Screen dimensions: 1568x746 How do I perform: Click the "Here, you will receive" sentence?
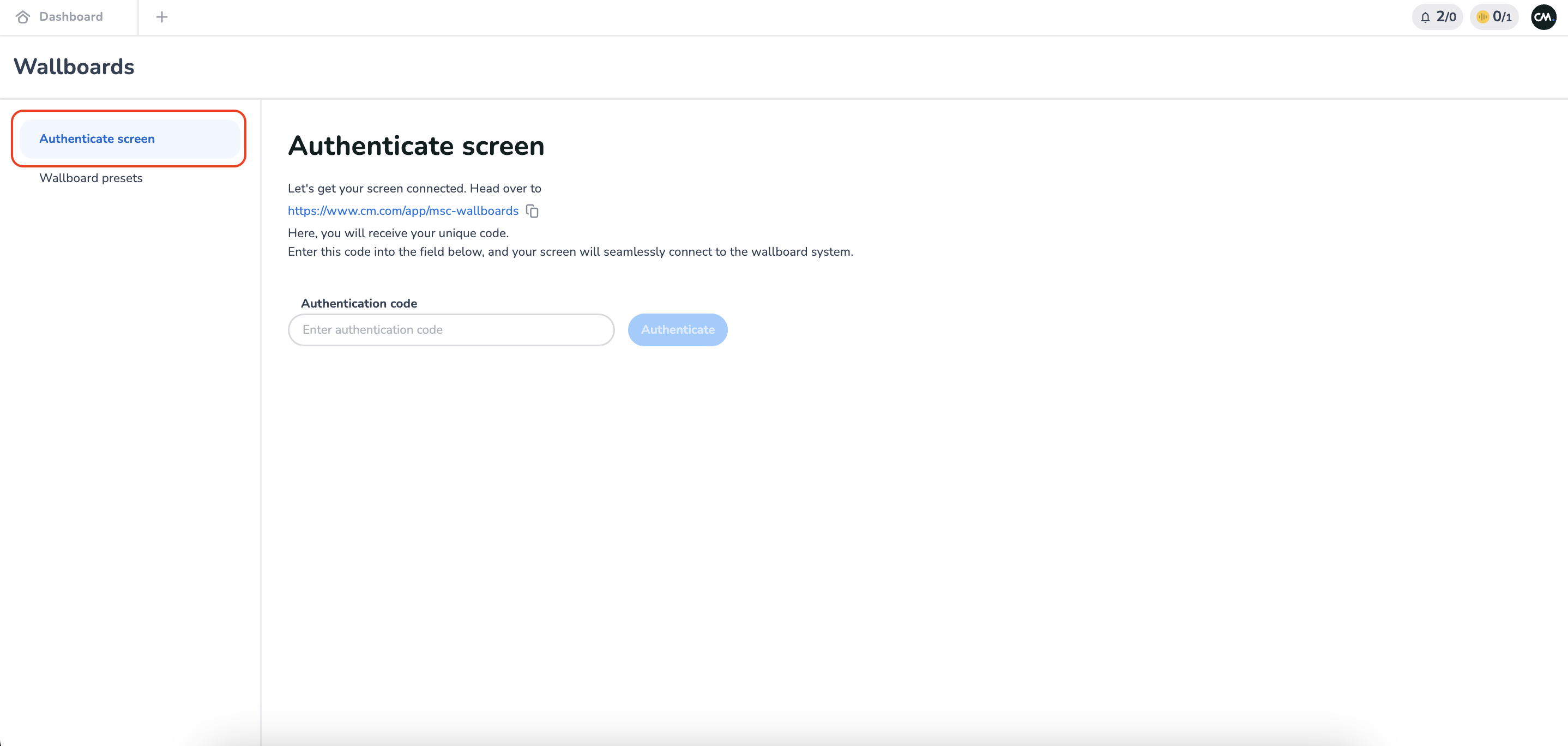tap(398, 233)
